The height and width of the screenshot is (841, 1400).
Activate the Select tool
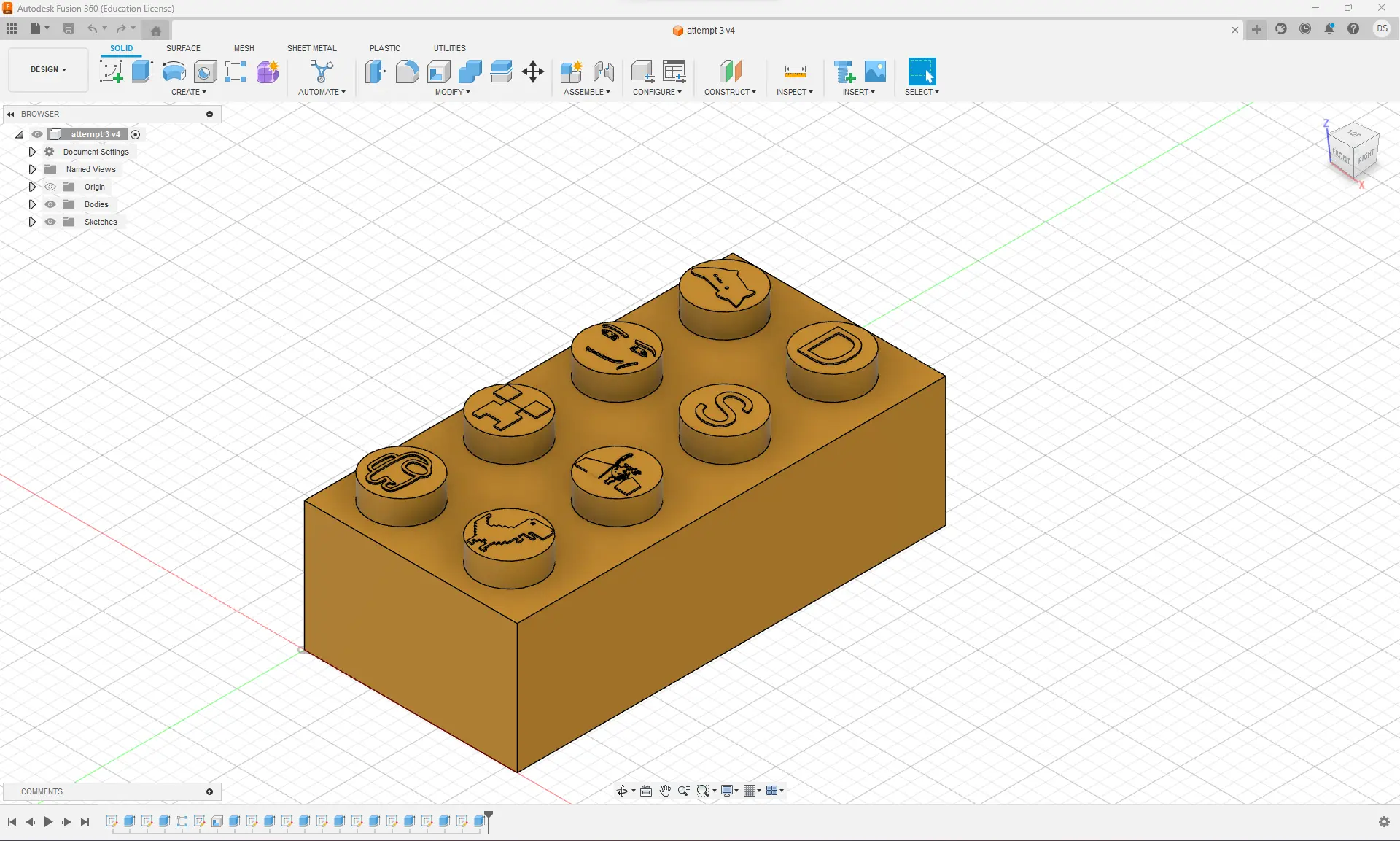[x=922, y=71]
